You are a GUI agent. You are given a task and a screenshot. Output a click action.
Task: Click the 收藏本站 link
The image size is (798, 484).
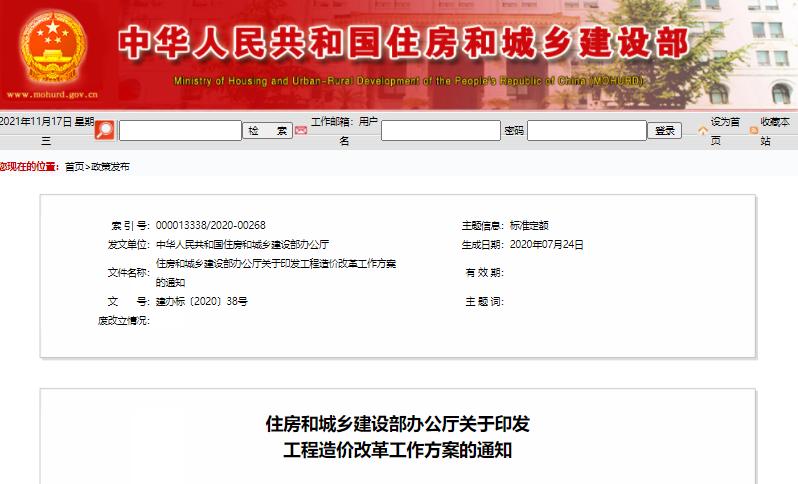[775, 131]
